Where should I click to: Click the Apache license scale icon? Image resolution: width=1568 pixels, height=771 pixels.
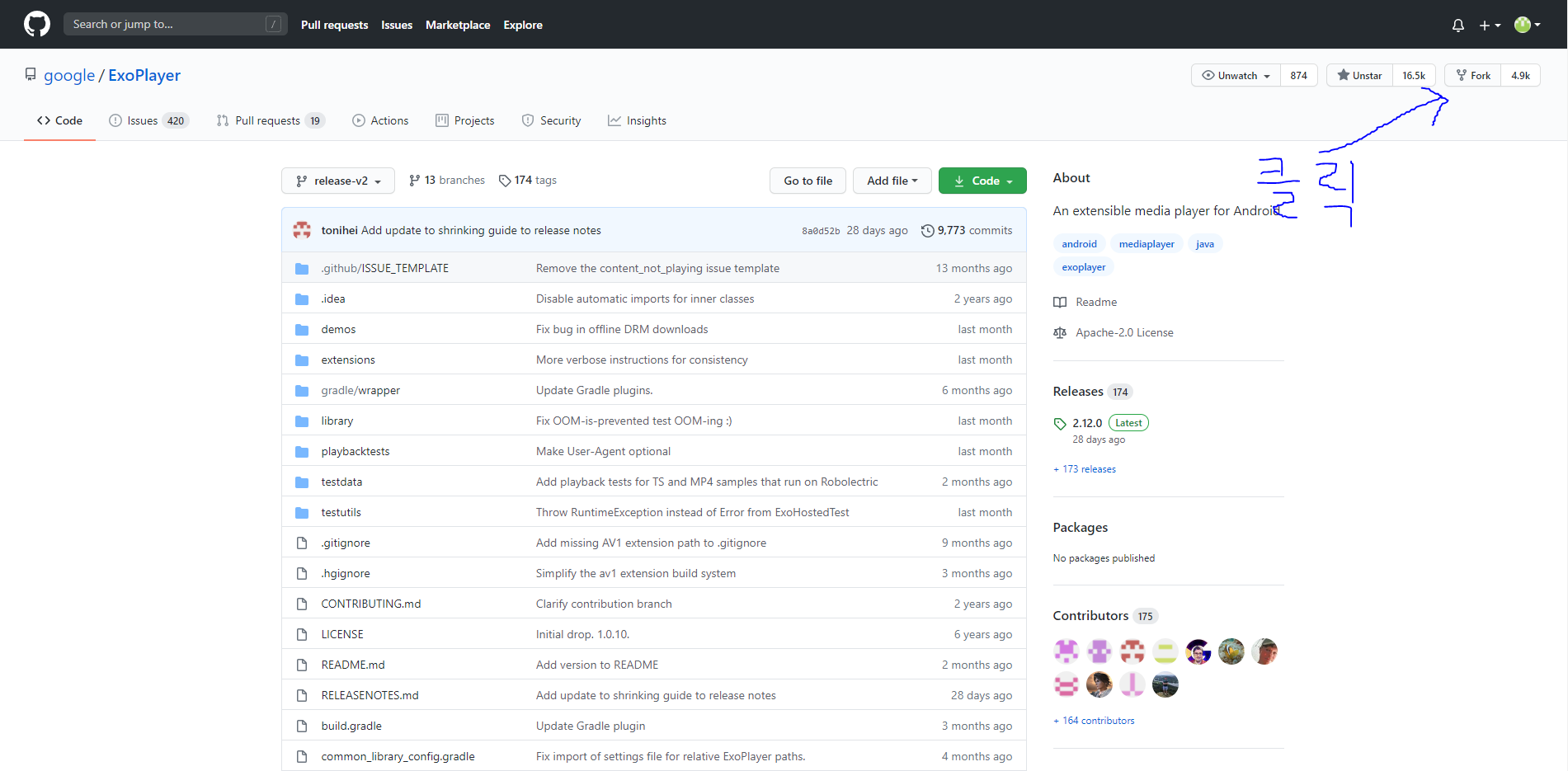[x=1060, y=333]
